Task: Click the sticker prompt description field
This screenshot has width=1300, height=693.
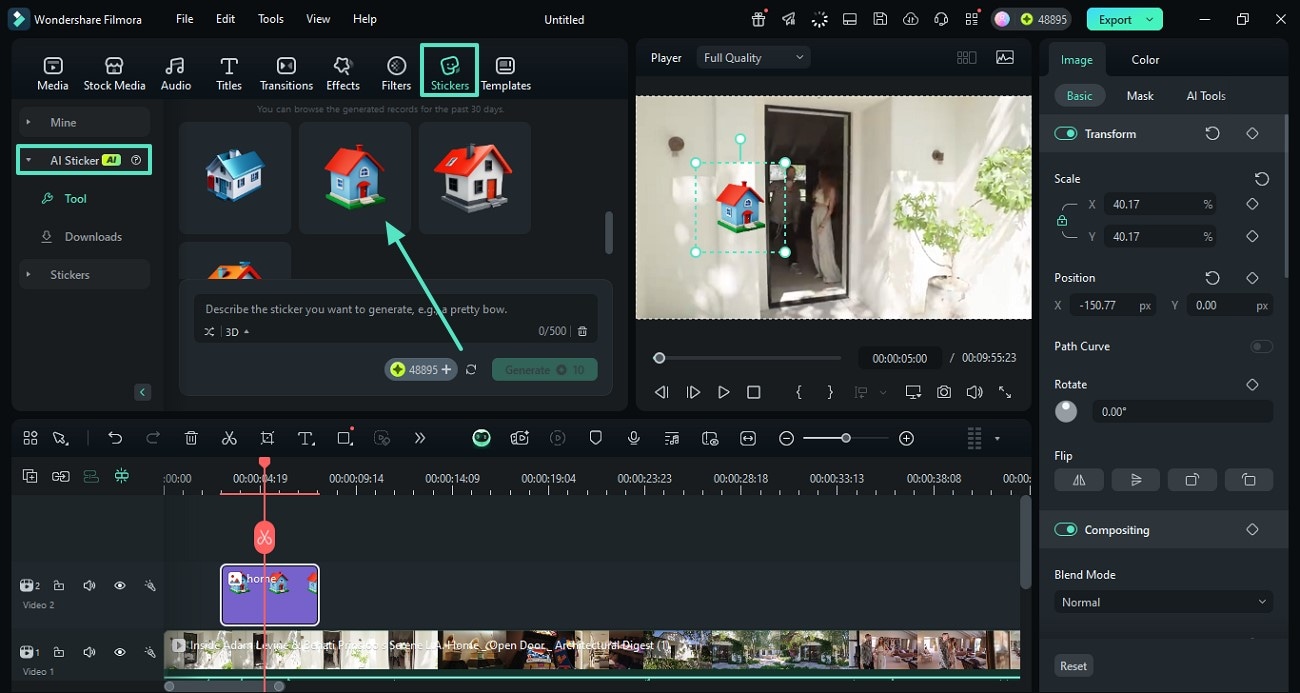Action: [396, 310]
